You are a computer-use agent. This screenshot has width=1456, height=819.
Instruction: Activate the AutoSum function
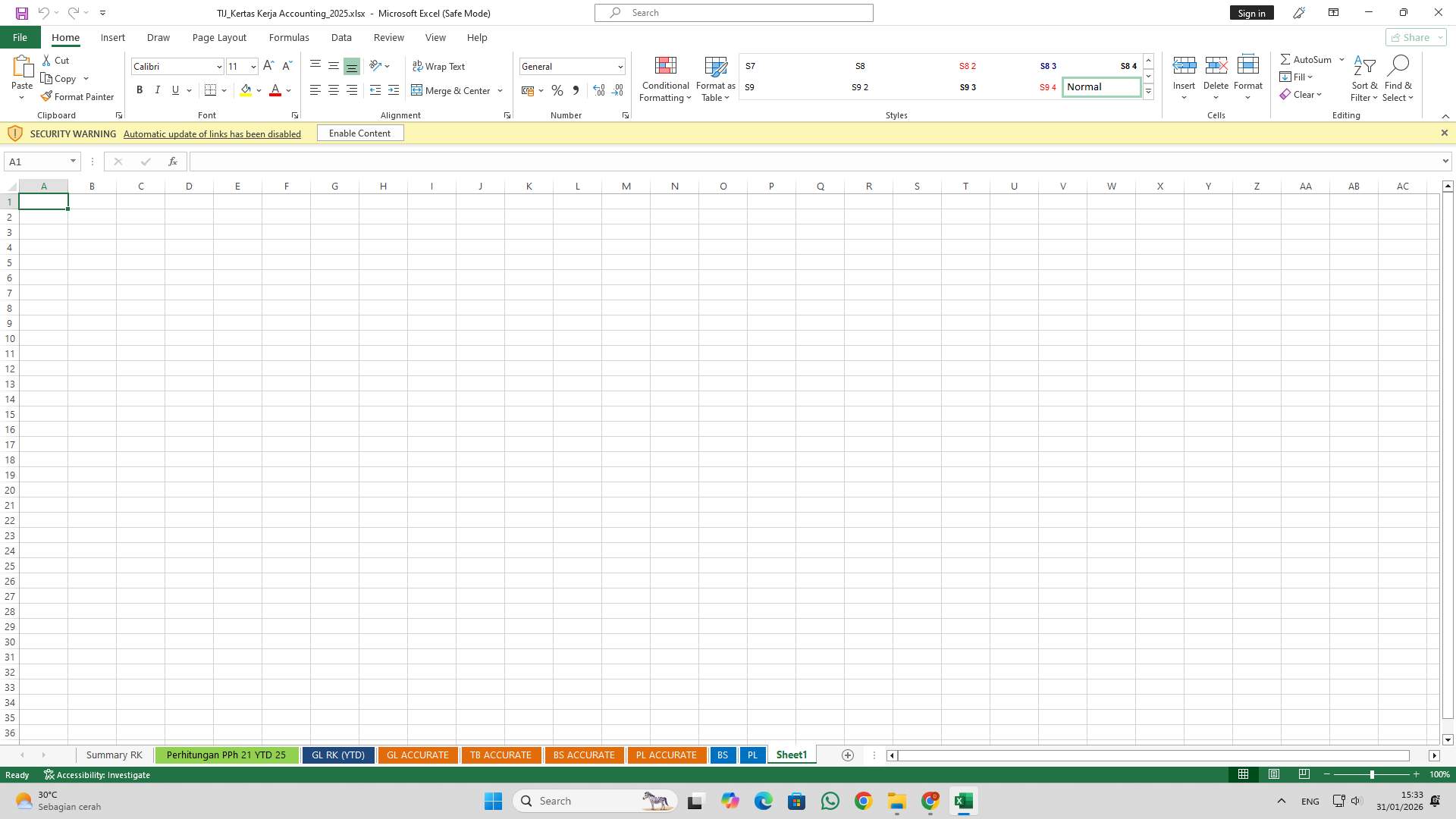pos(1307,58)
